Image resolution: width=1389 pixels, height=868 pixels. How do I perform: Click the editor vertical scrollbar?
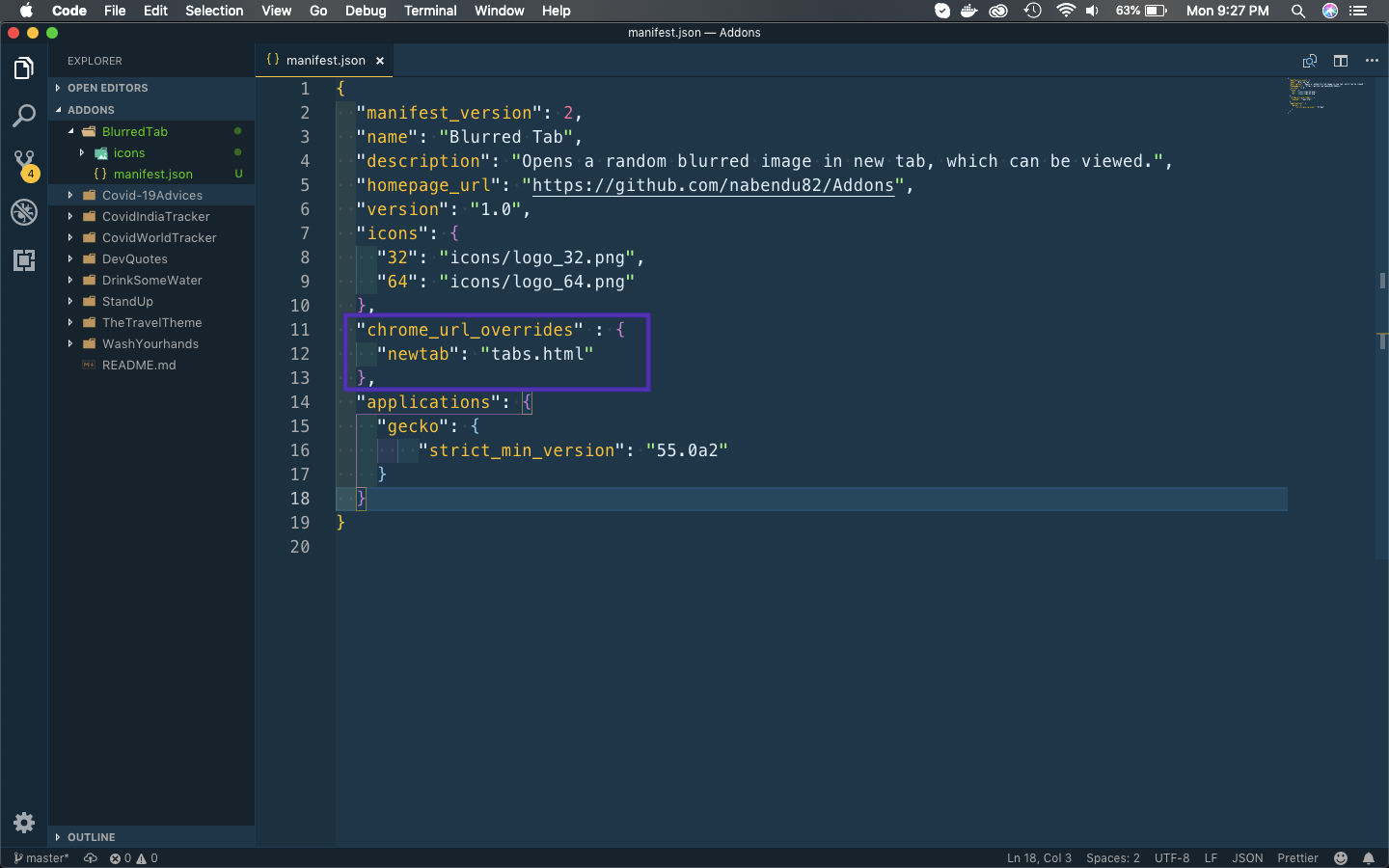pyautogui.click(x=1382, y=318)
